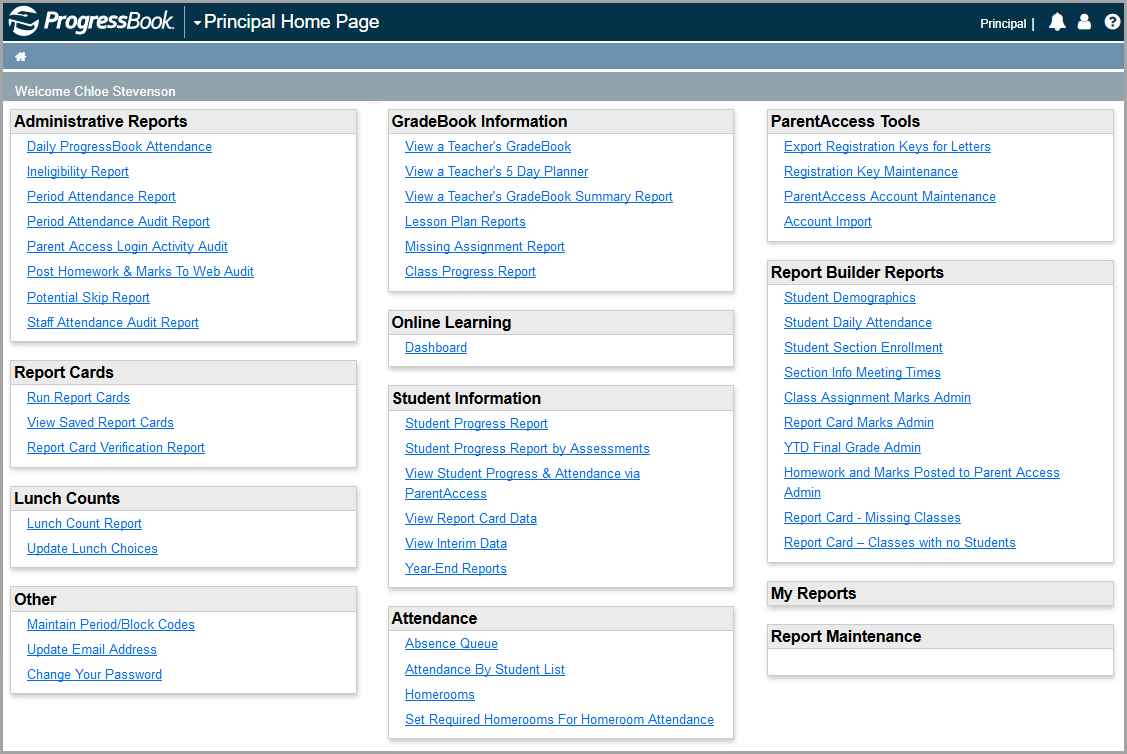This screenshot has width=1127, height=754.
Task: Open Year-End Reports link
Action: click(456, 569)
